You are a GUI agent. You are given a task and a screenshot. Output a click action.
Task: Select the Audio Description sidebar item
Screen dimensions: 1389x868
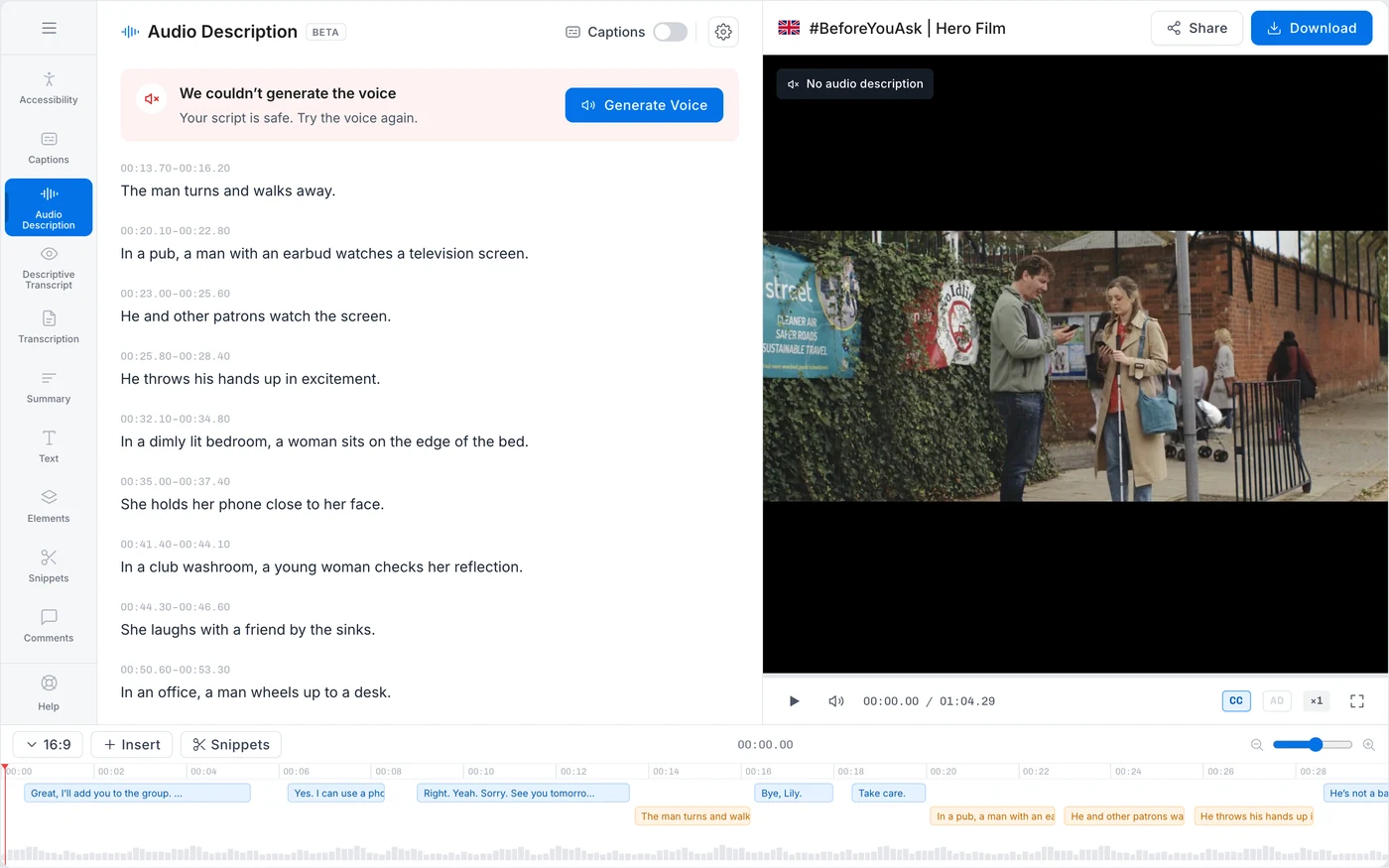click(49, 207)
